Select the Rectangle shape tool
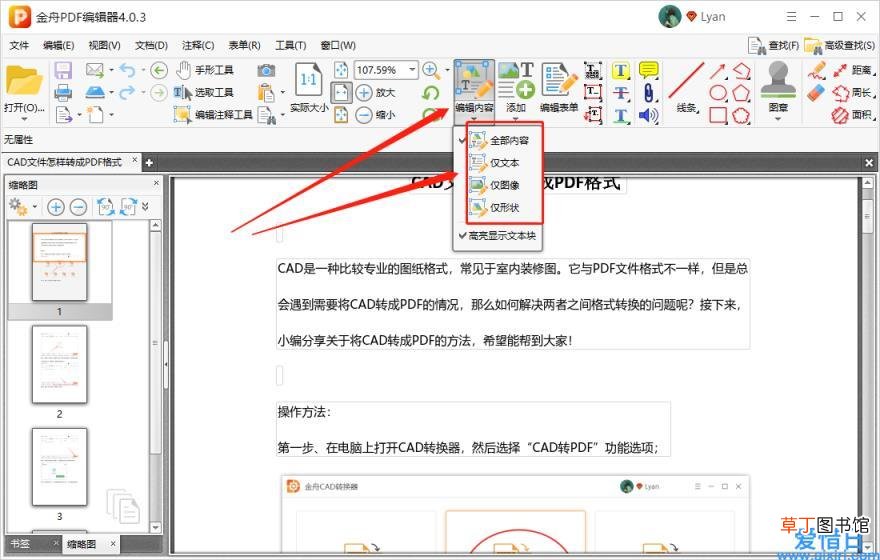Viewport: 880px width, 560px height. click(718, 115)
